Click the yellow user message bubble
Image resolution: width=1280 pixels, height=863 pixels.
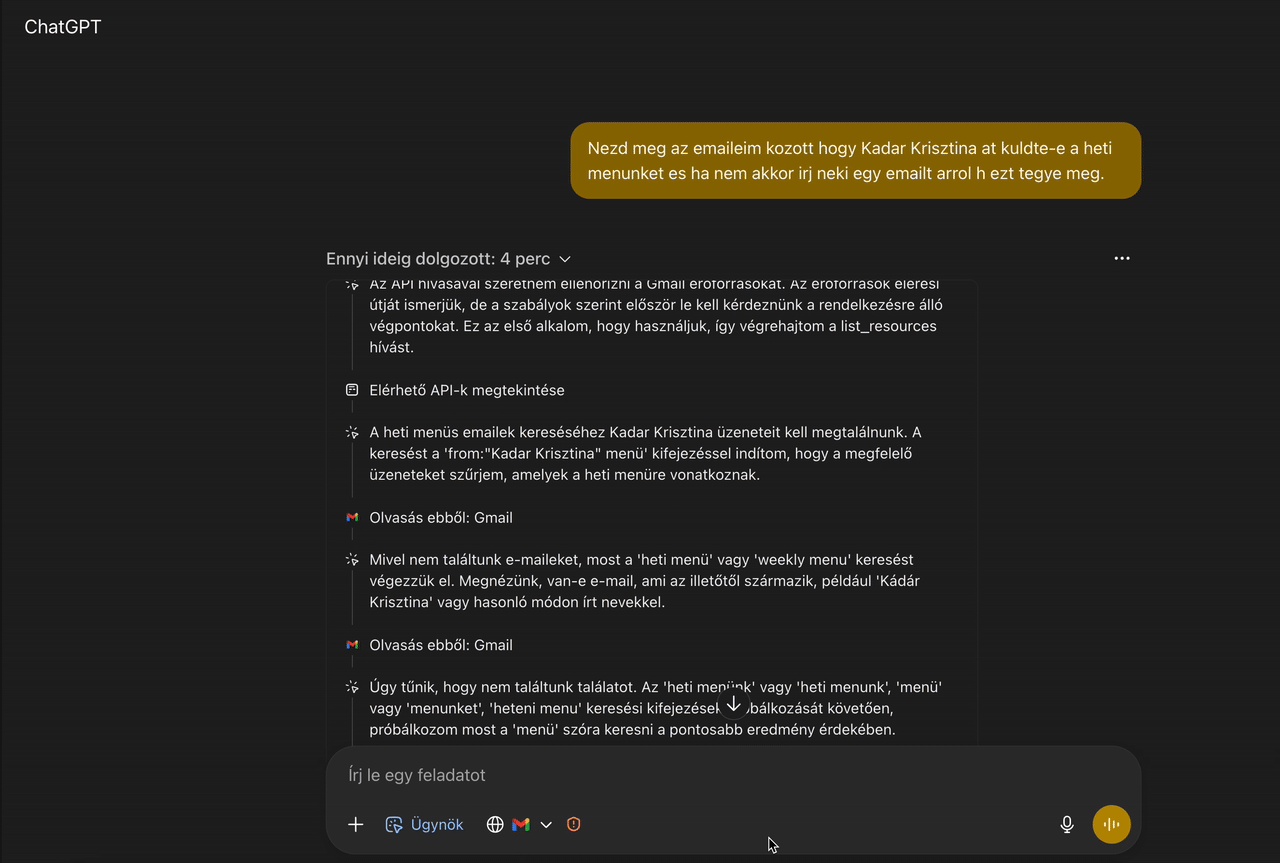[x=855, y=161]
